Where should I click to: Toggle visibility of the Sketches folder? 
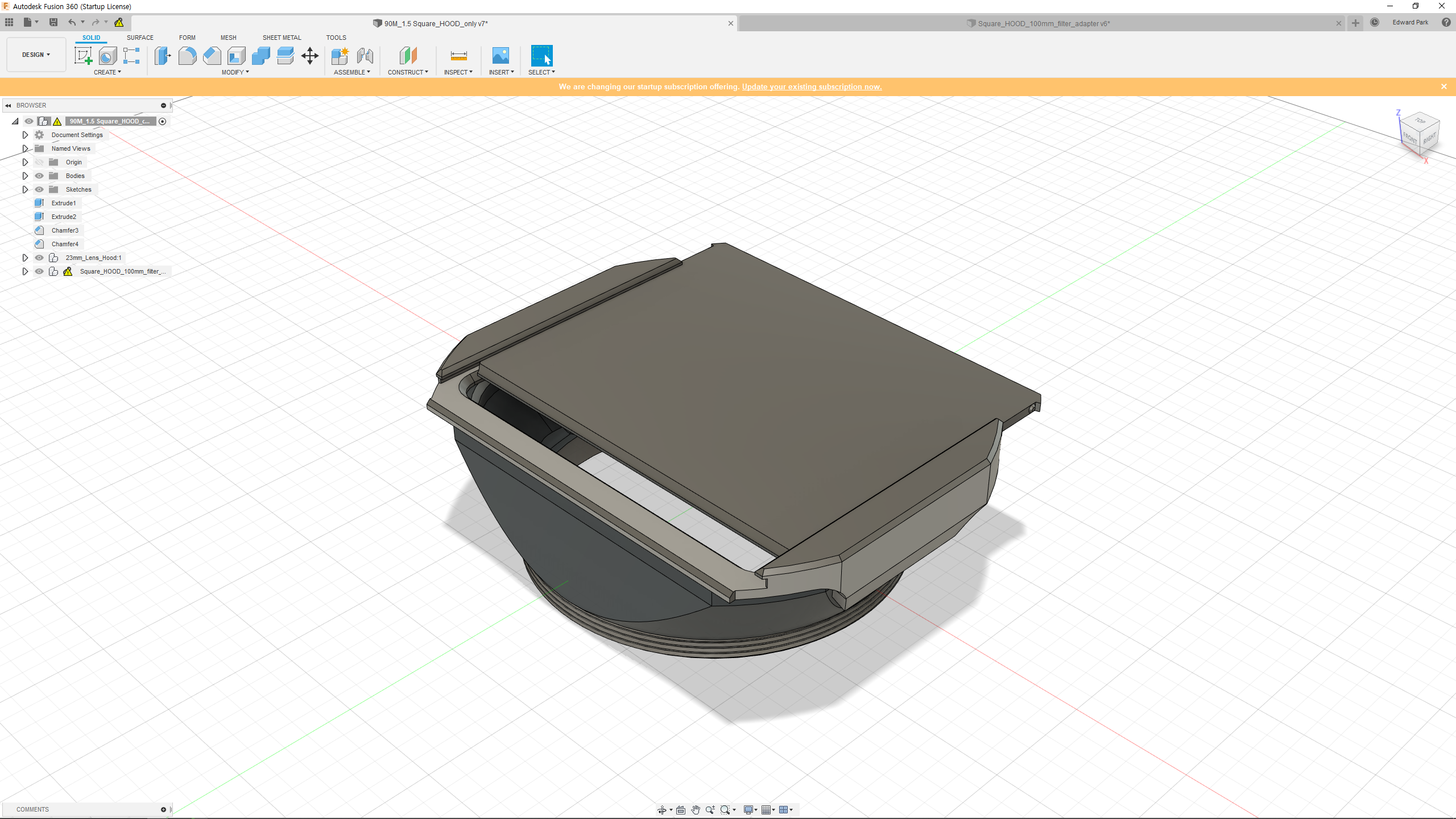[39, 189]
